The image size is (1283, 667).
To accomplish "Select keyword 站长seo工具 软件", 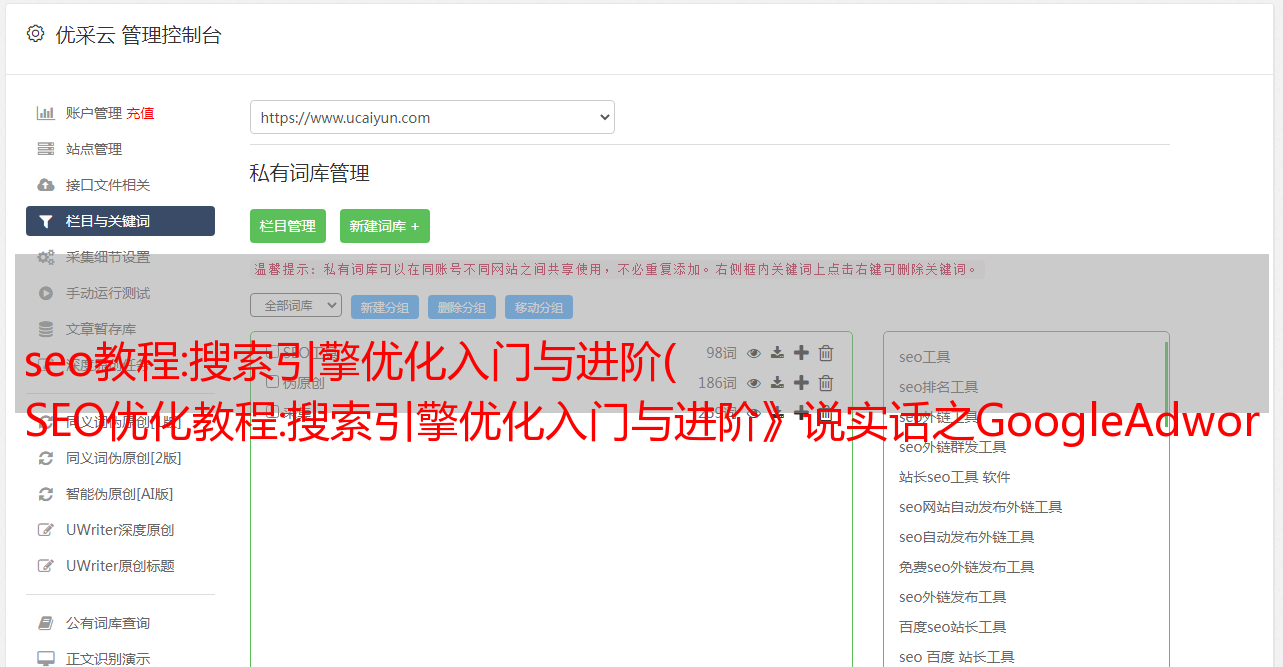I will (x=955, y=477).
